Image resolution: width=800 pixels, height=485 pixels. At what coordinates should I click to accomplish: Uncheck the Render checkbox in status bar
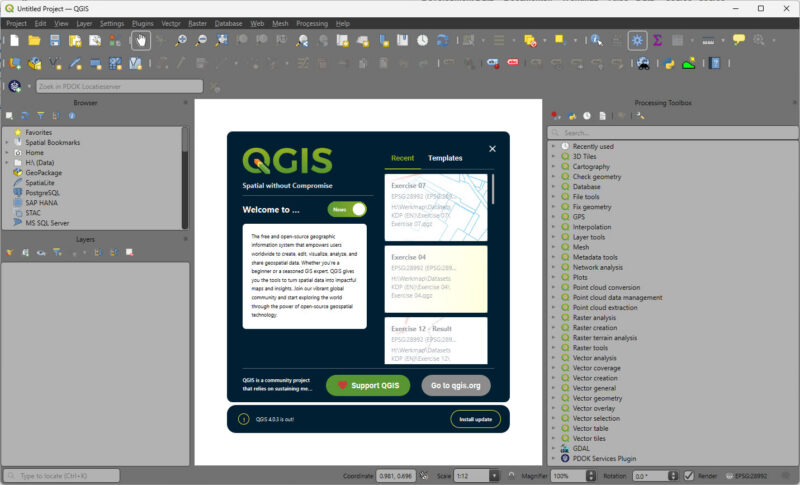689,476
